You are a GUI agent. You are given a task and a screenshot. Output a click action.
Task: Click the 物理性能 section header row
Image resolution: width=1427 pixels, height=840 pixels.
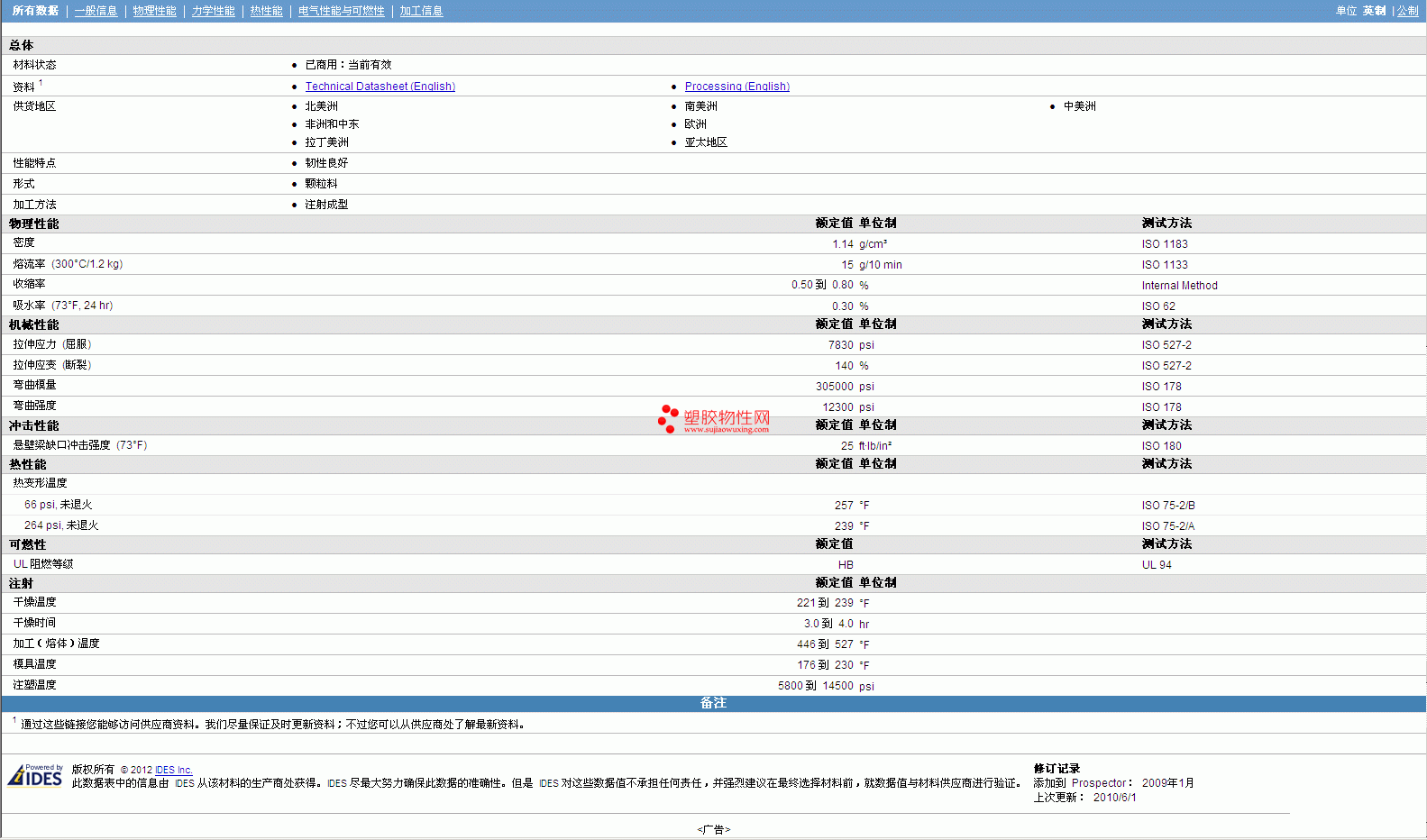coord(34,224)
